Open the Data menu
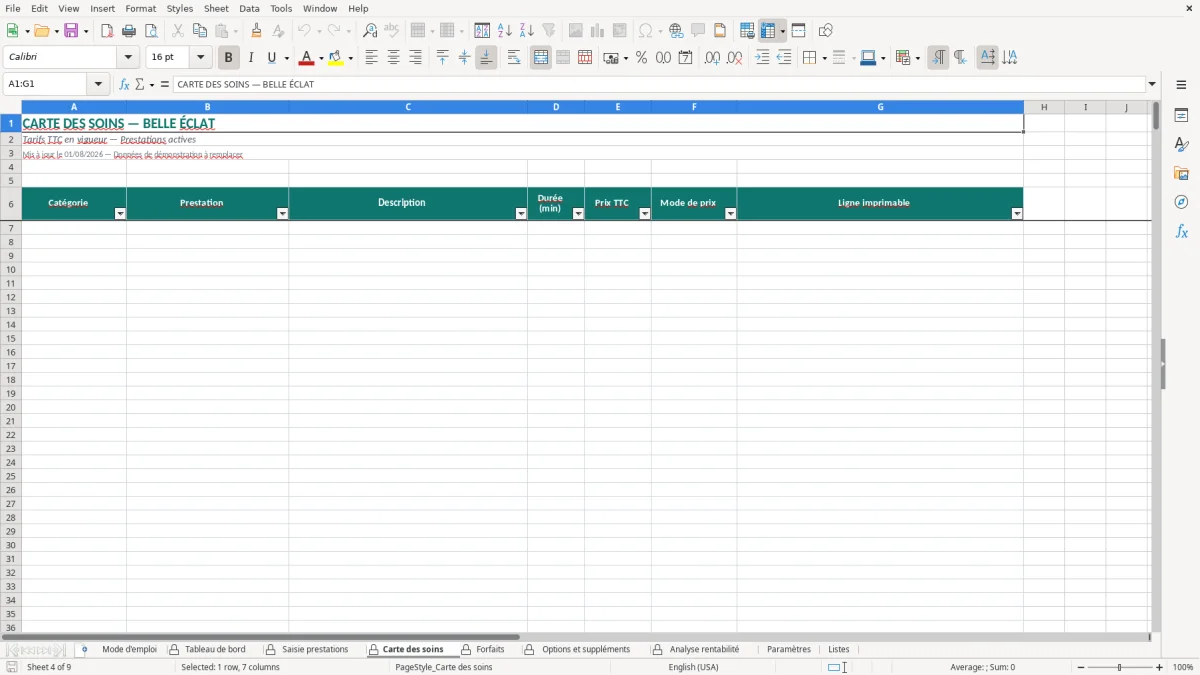Screen dimensions: 1200x675 tap(249, 8)
